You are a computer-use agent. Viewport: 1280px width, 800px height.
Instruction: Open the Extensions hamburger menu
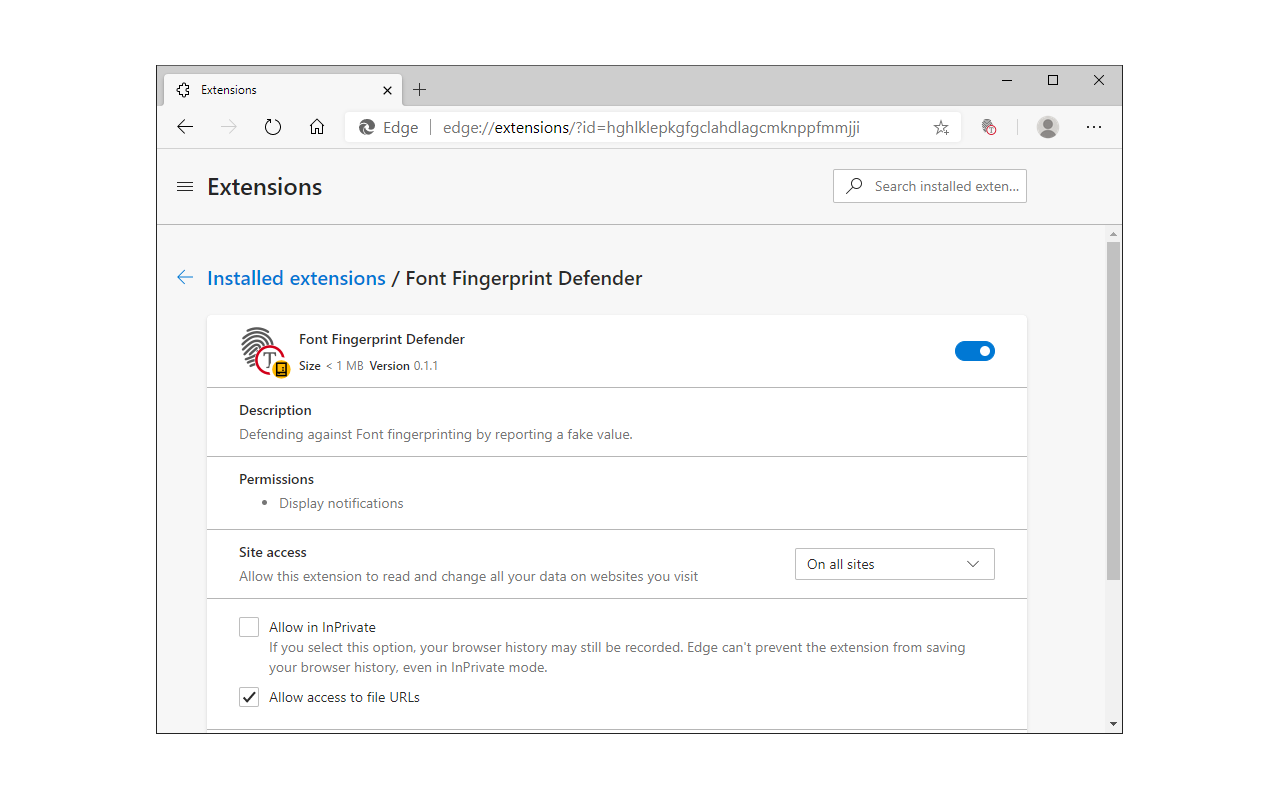tap(185, 187)
